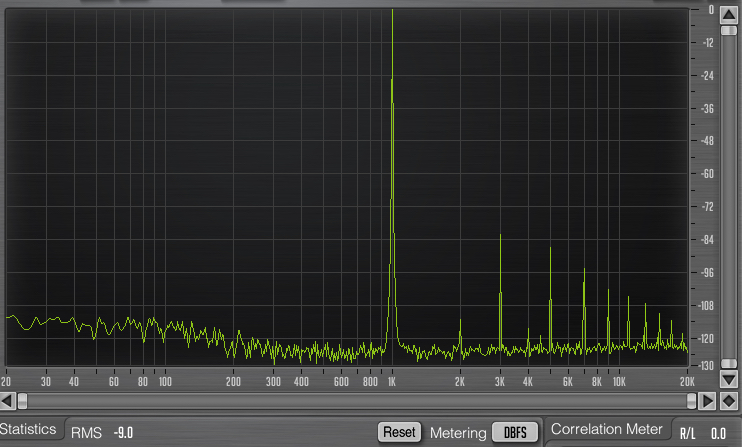This screenshot has width=742, height=447.
Task: Open the Statistics tab
Action: (28, 429)
